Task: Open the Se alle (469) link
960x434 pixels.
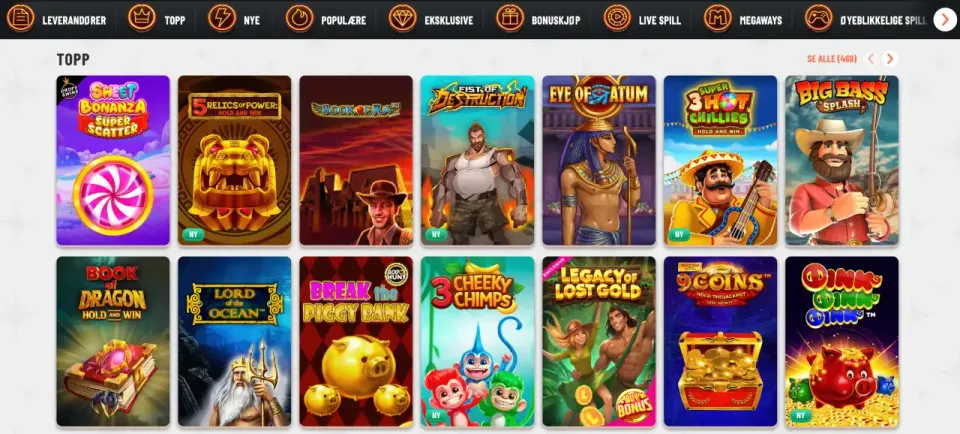Action: click(832, 59)
